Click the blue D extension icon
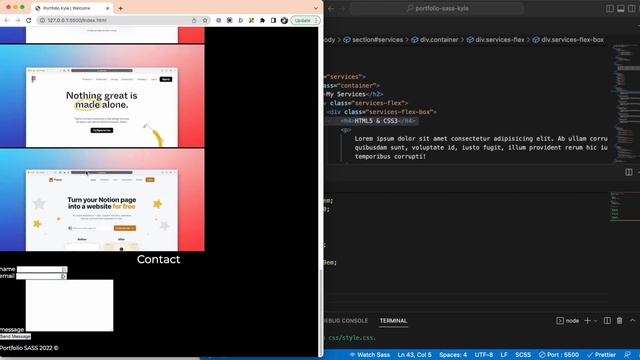 pyautogui.click(x=240, y=20)
